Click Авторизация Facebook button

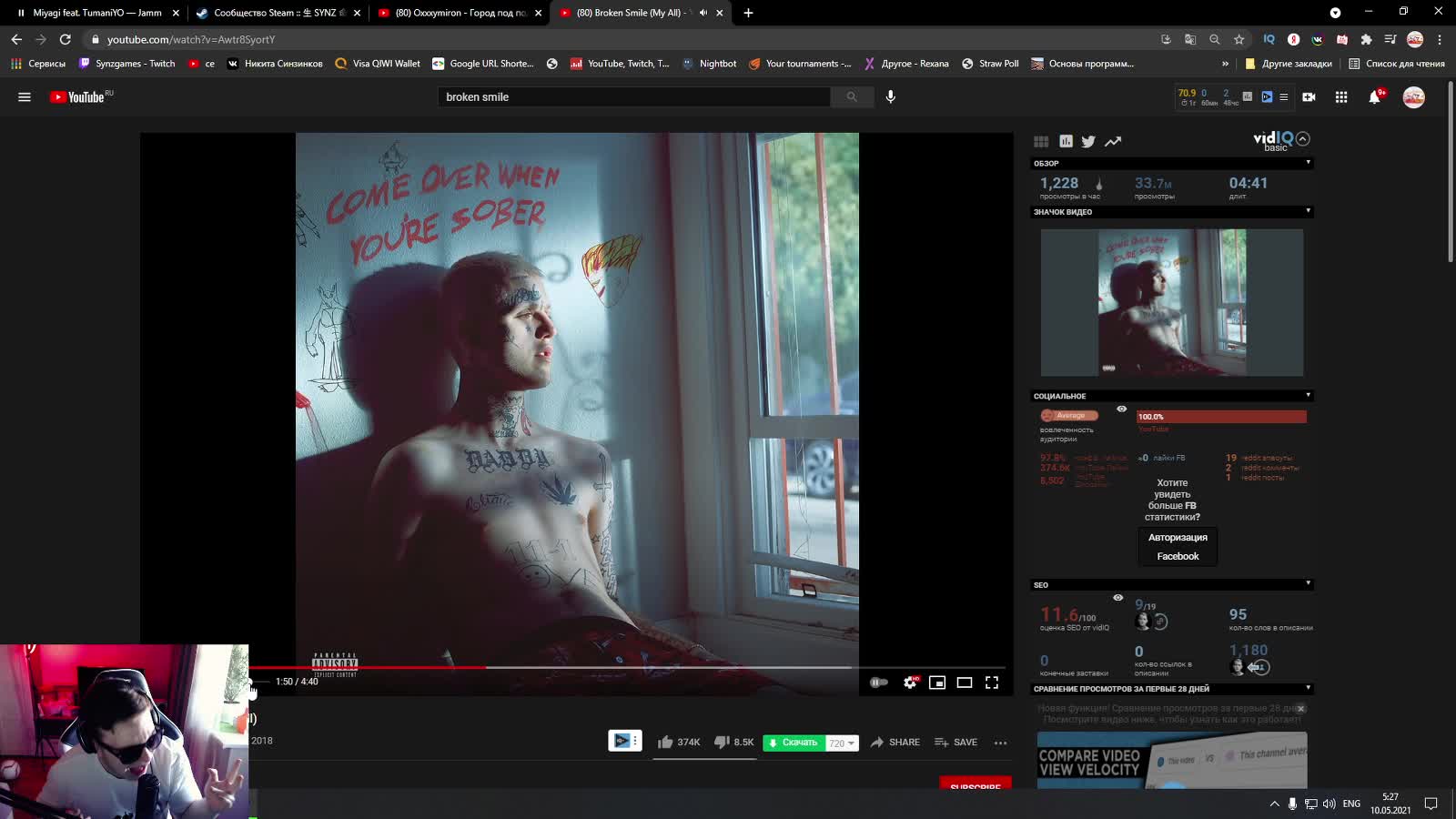point(1178,547)
